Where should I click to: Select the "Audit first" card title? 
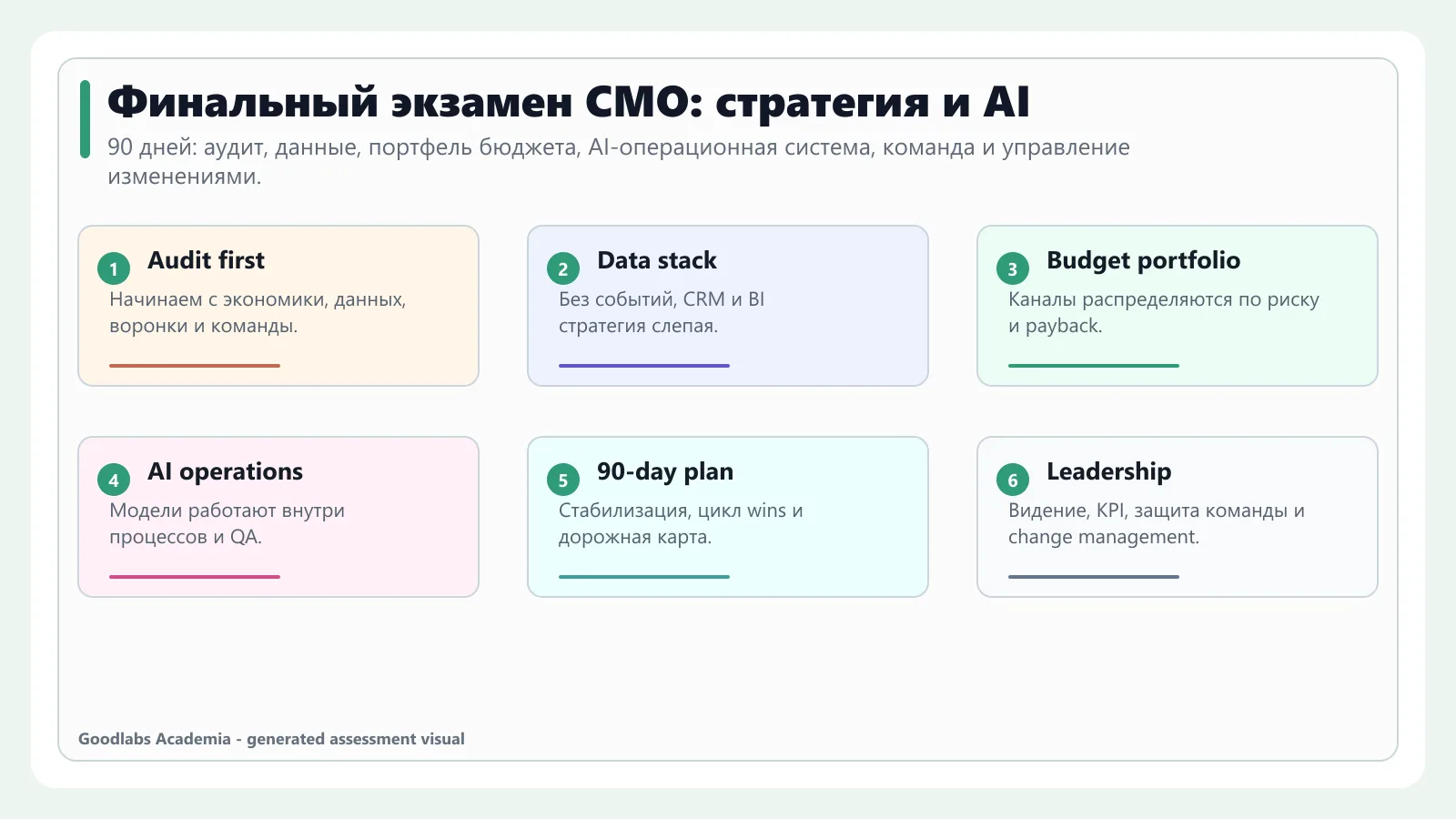206,260
